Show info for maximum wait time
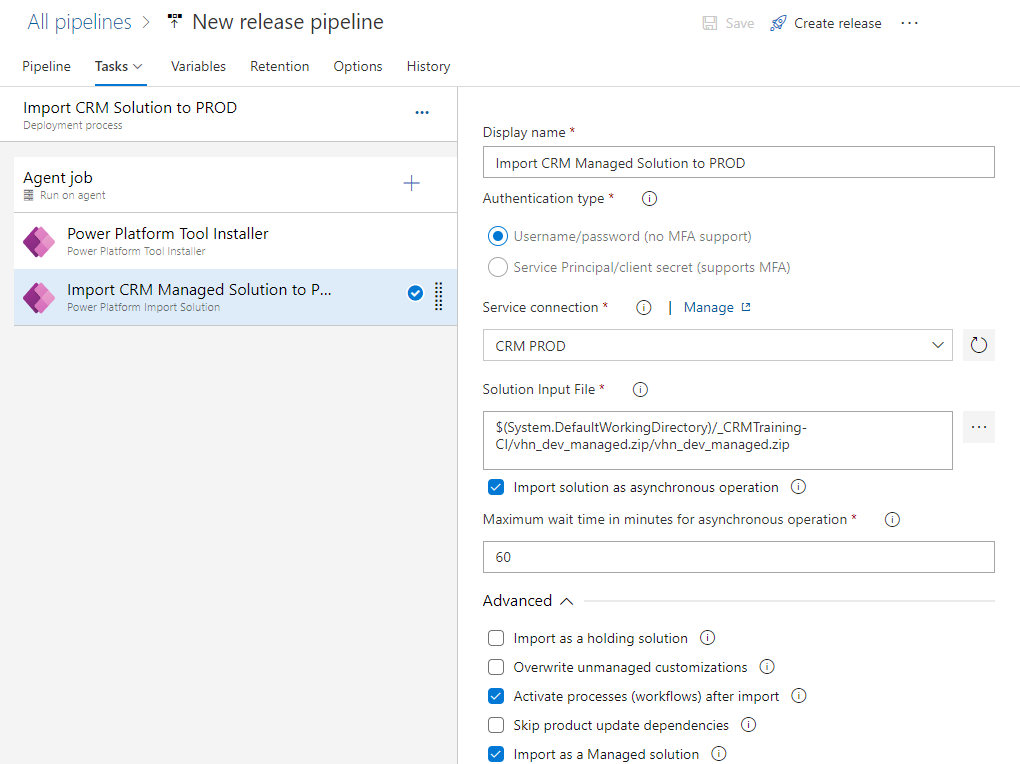The image size is (1020, 764). pyautogui.click(x=892, y=519)
